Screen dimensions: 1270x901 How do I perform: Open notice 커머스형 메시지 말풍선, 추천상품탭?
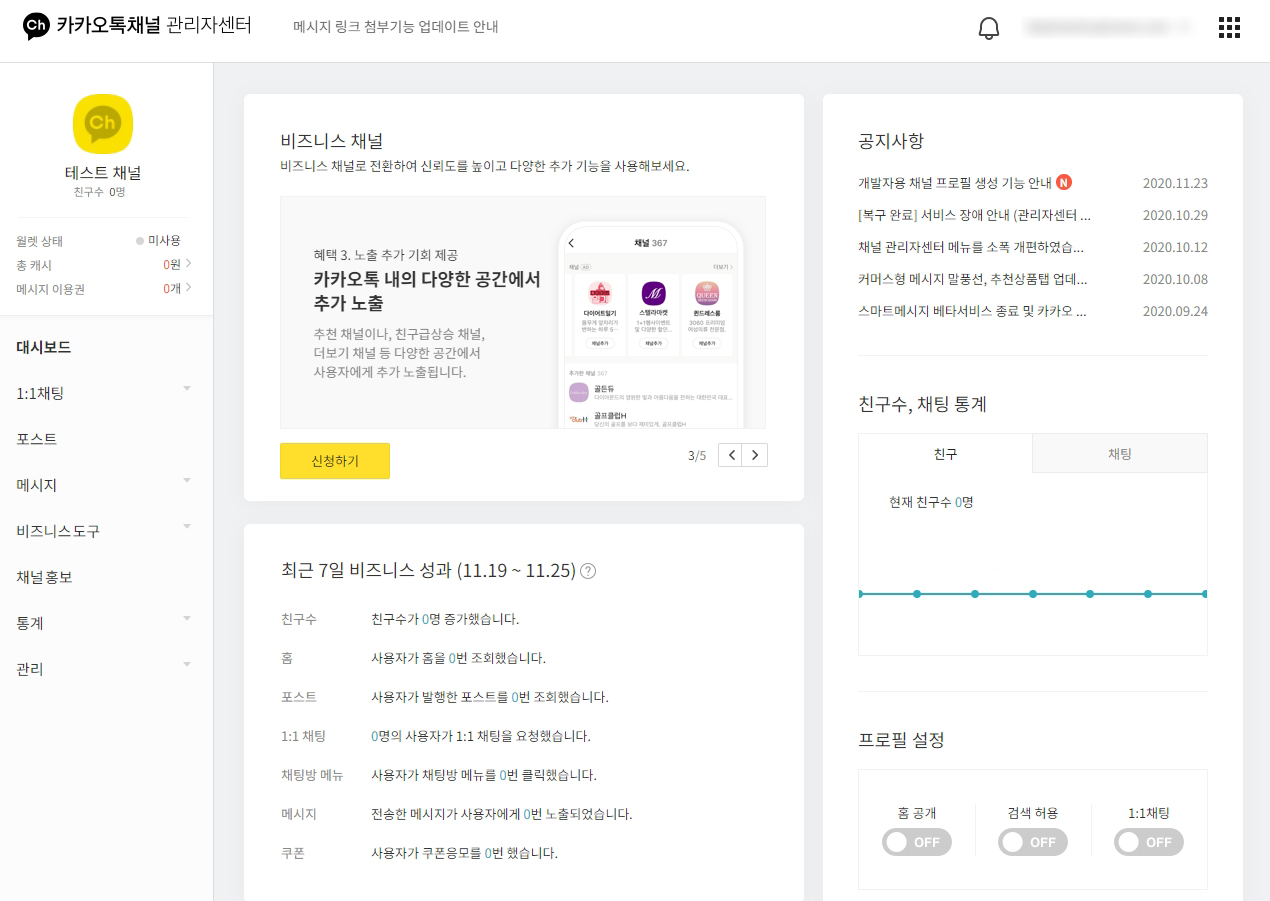[973, 279]
